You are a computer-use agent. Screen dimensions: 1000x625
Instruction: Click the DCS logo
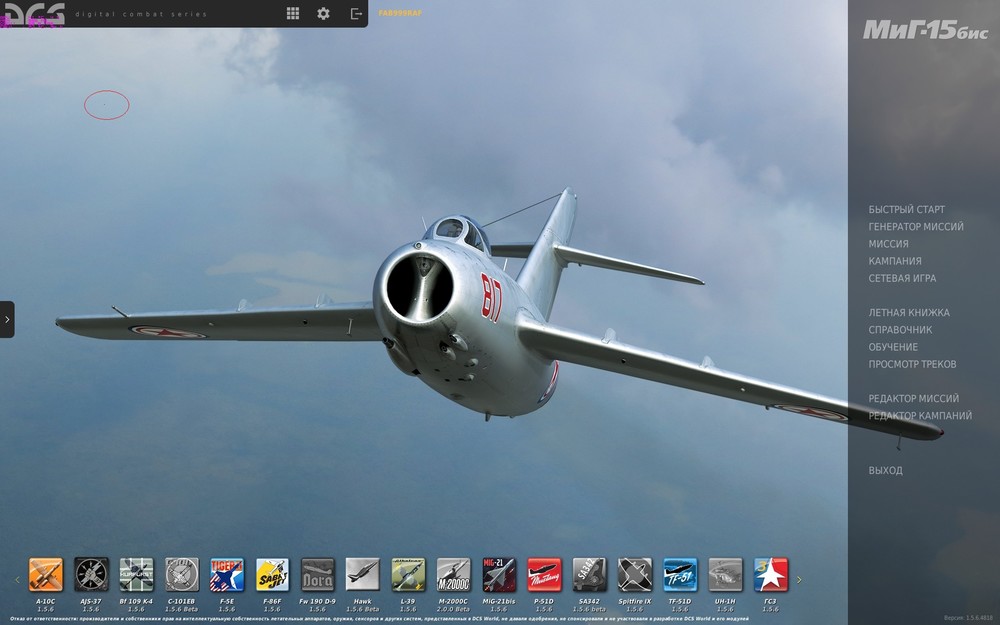coord(34,13)
